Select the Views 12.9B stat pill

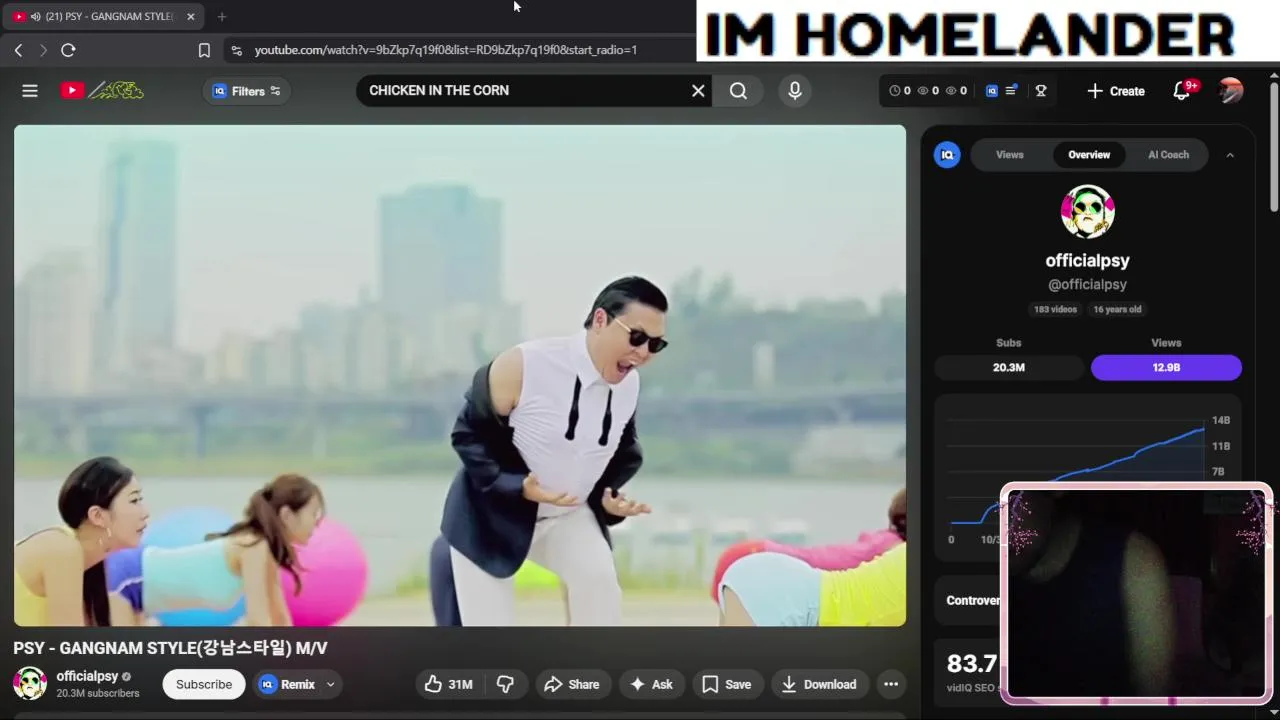[1166, 367]
